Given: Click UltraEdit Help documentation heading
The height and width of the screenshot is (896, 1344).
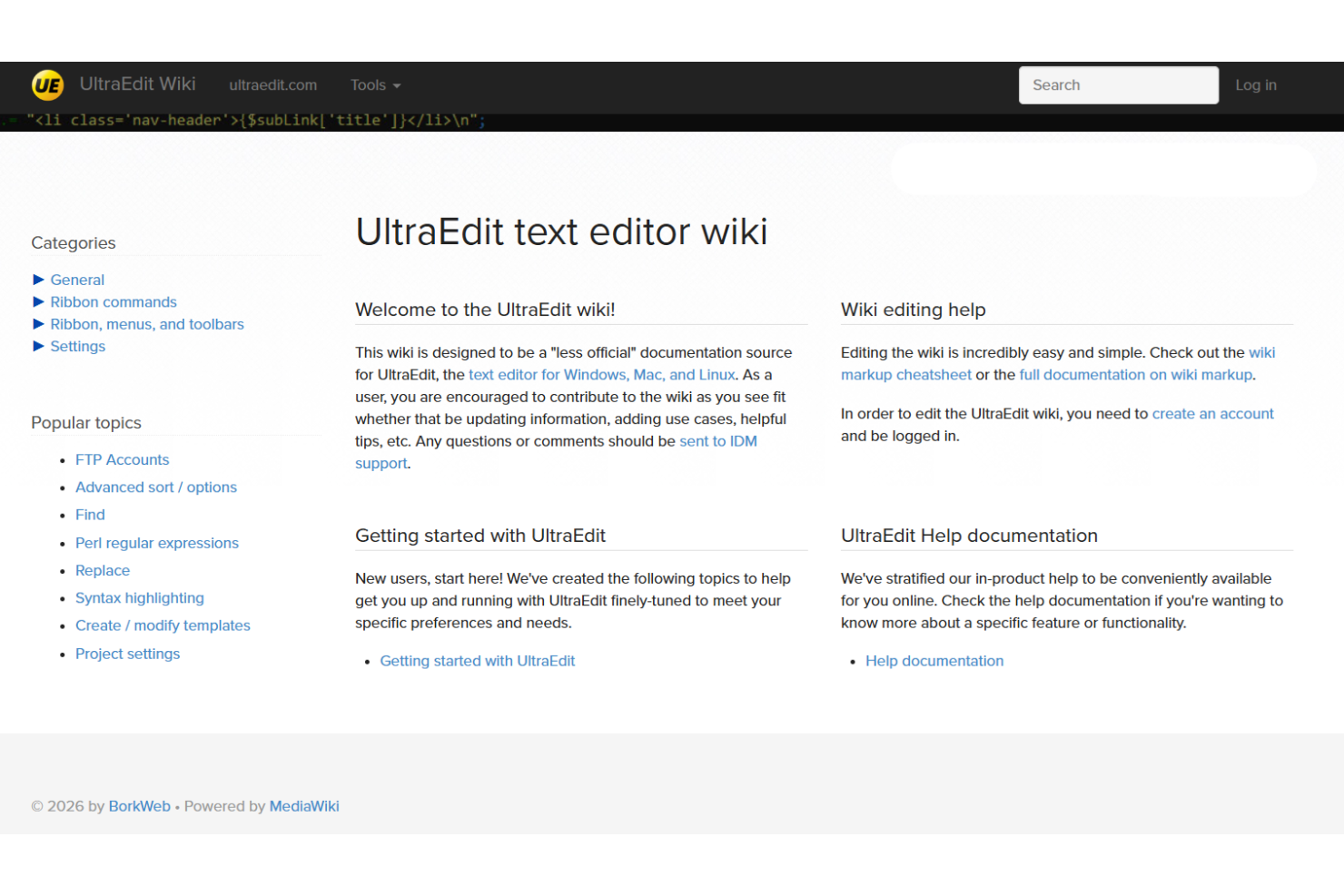Looking at the screenshot, I should [969, 536].
